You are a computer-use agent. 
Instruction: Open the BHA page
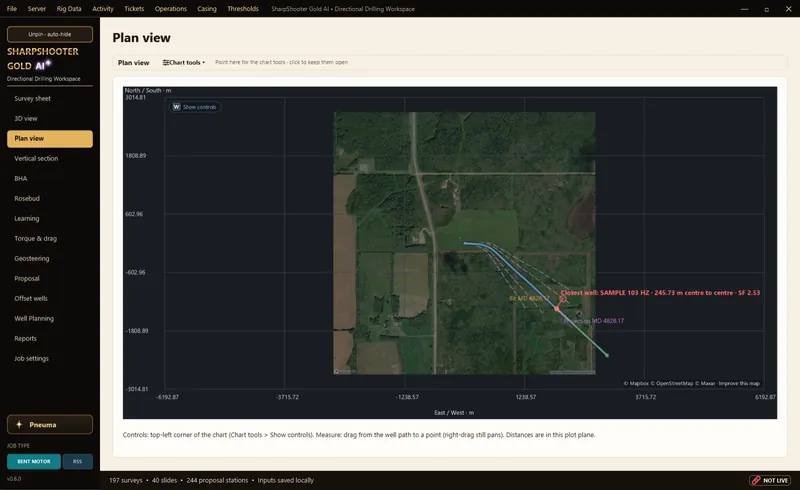click(x=50, y=178)
